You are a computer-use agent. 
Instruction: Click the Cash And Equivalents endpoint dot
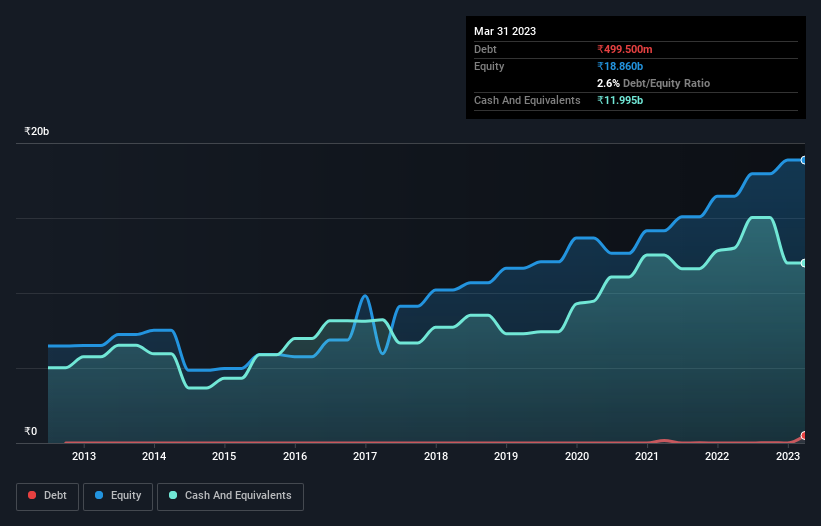tap(804, 263)
